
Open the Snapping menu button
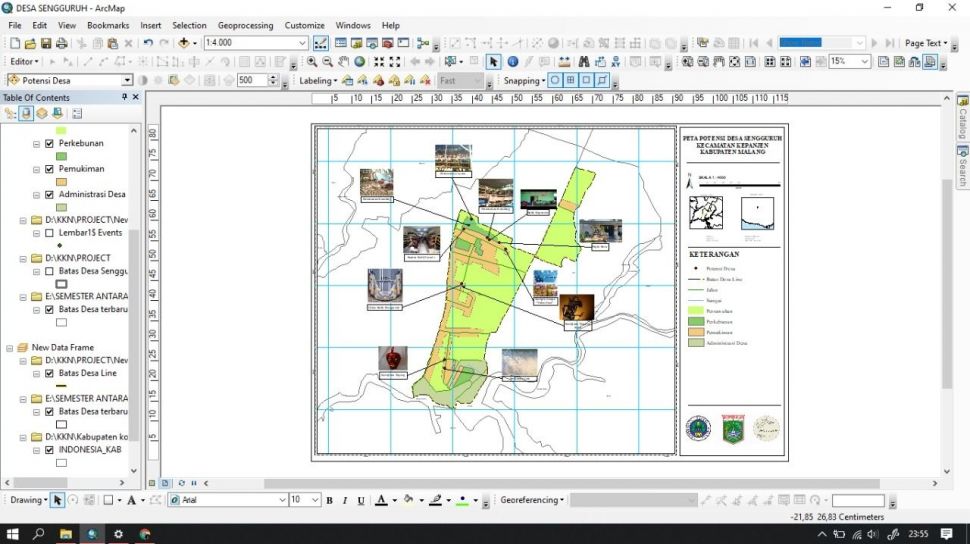pos(525,80)
